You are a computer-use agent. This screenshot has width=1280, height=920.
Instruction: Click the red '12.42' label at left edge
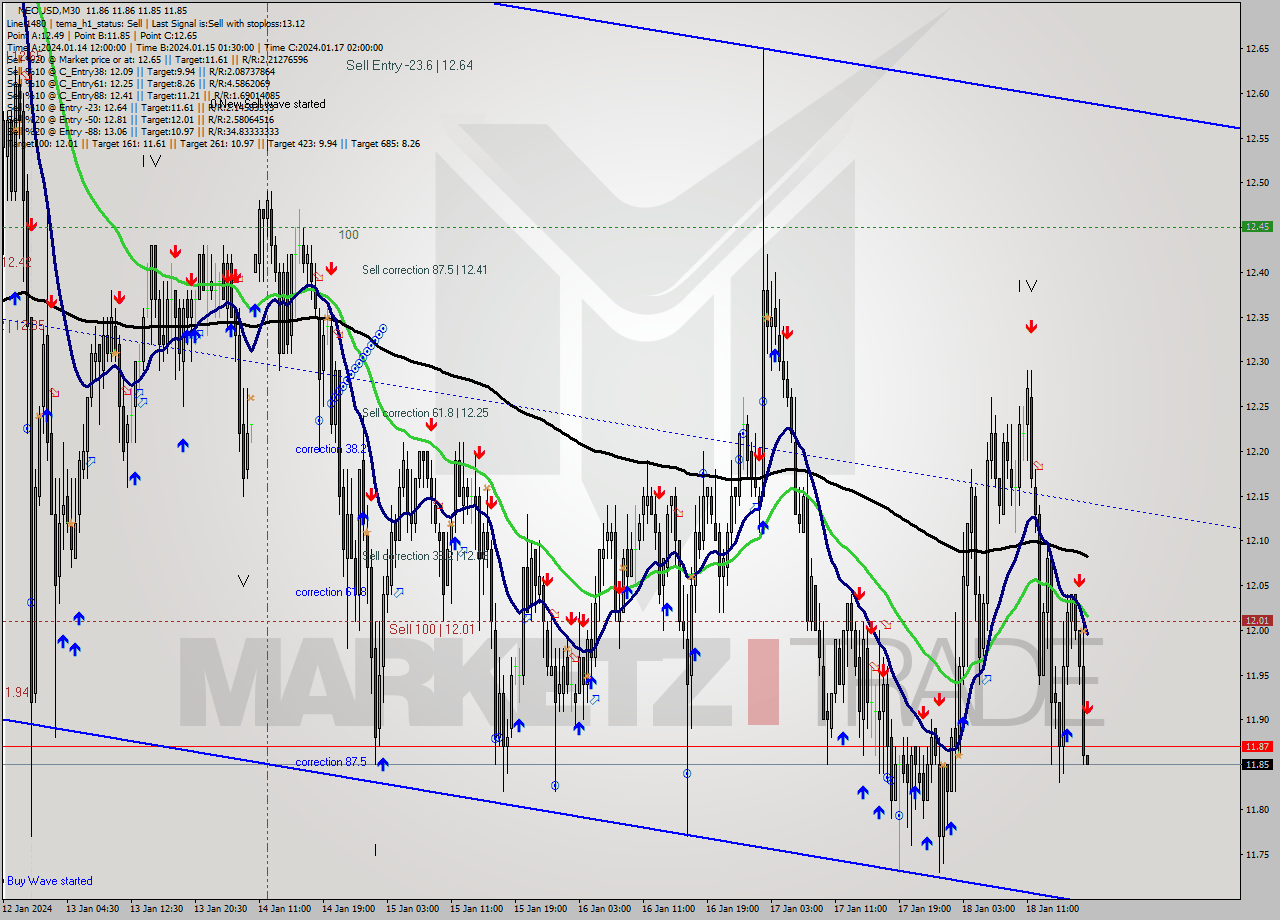pyautogui.click(x=16, y=262)
